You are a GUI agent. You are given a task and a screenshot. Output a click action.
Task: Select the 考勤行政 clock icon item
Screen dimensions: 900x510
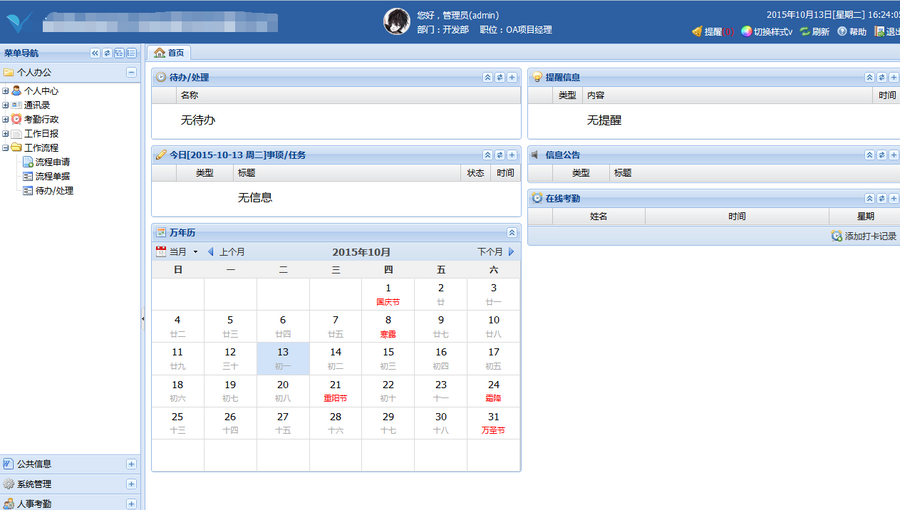[x=17, y=119]
